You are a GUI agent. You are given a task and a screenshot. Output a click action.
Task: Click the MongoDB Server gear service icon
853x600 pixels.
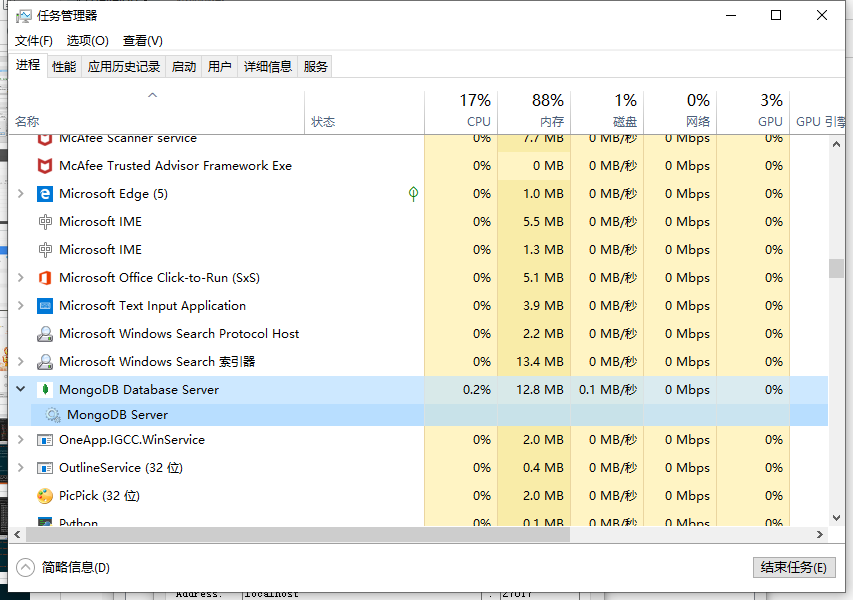53,415
